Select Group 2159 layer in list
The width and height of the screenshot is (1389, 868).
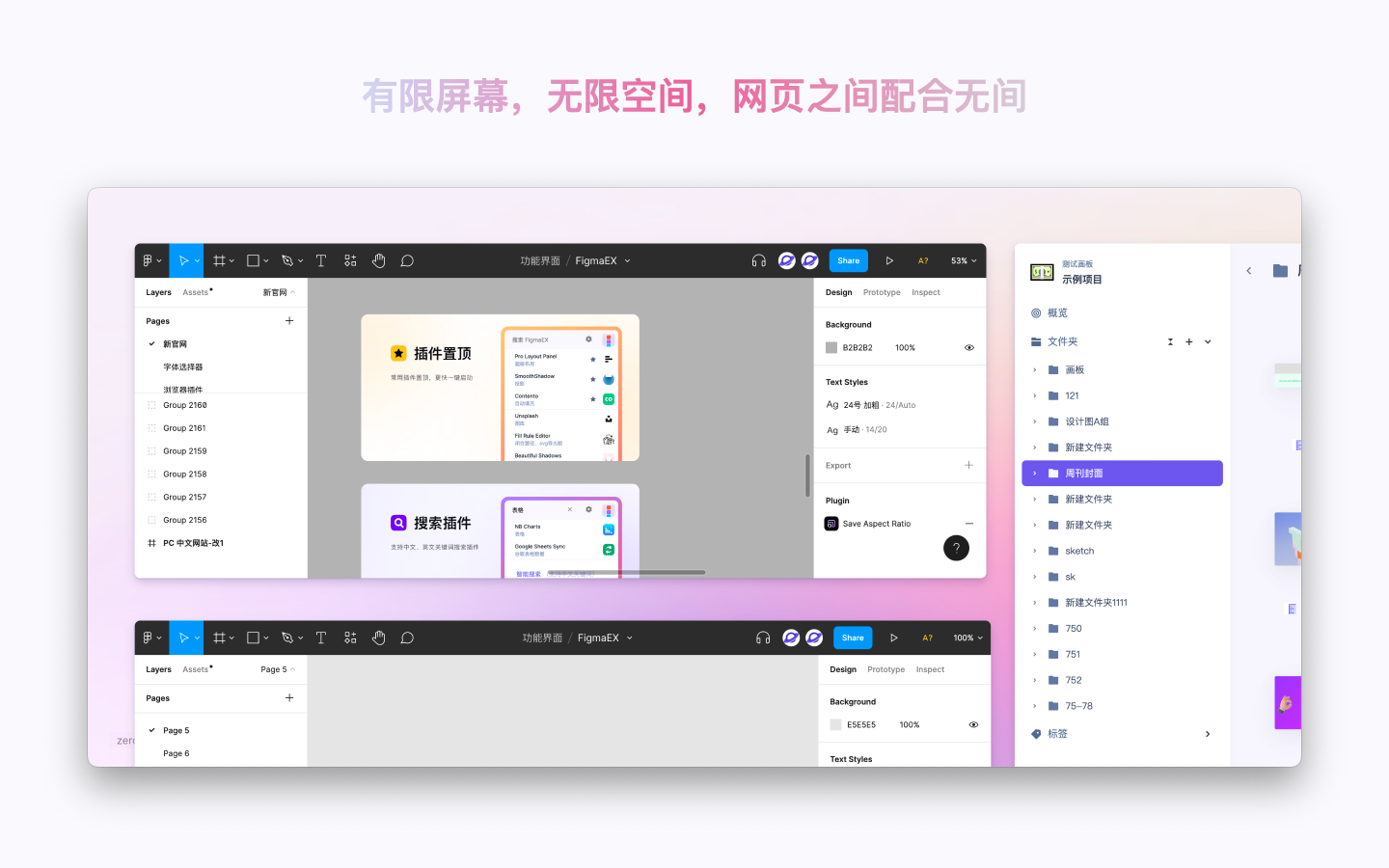point(185,451)
